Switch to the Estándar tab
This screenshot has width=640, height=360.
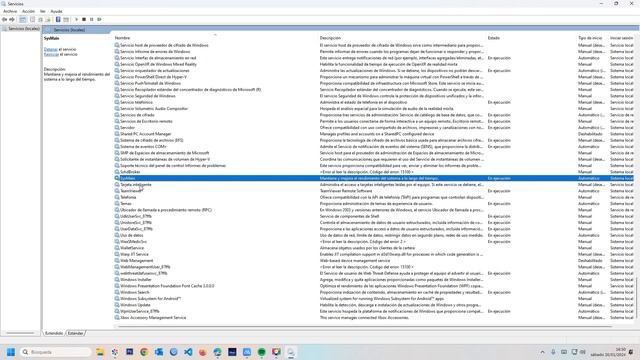click(76, 333)
